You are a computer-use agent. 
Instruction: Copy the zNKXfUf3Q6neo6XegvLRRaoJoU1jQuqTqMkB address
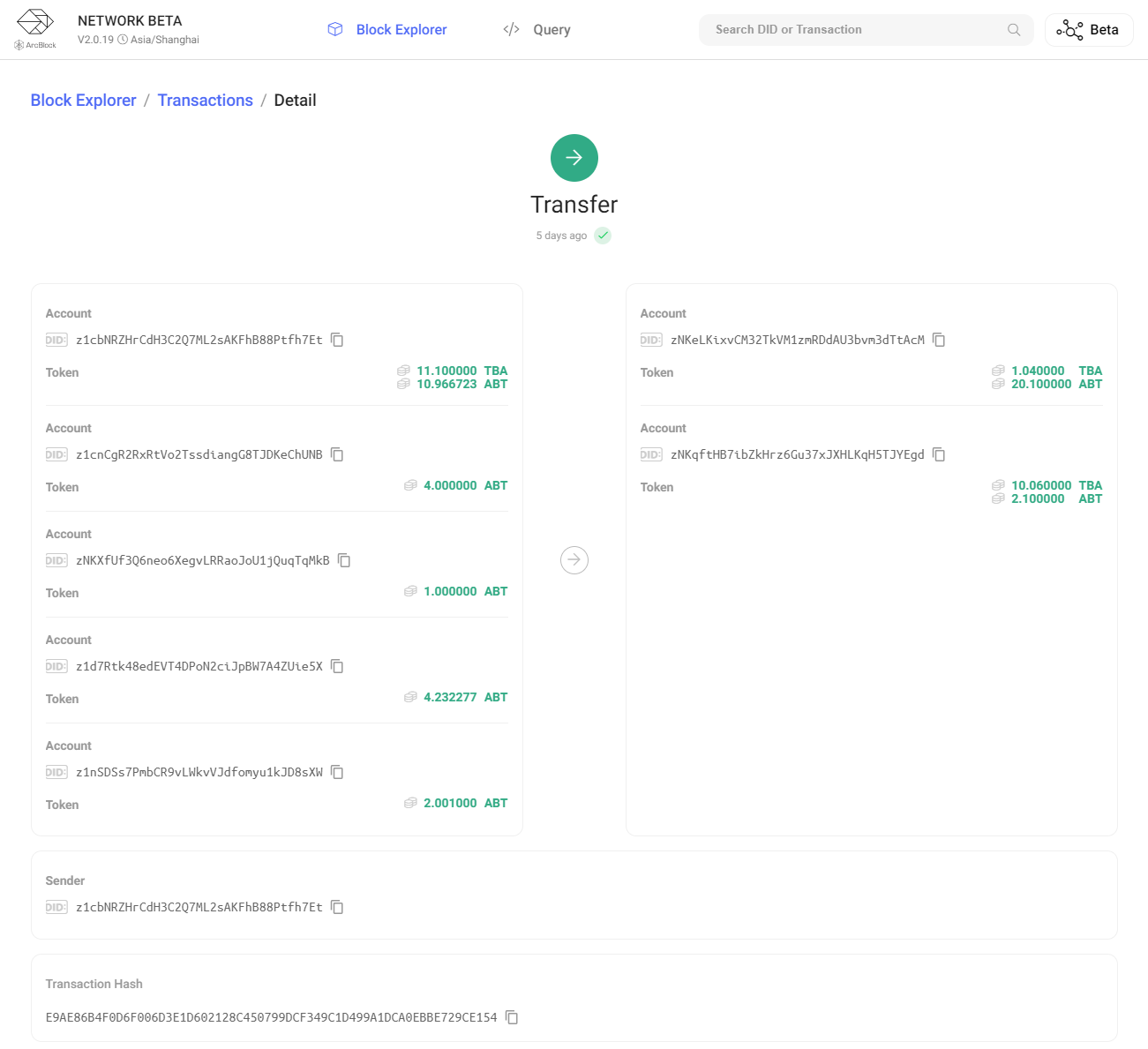click(x=344, y=560)
